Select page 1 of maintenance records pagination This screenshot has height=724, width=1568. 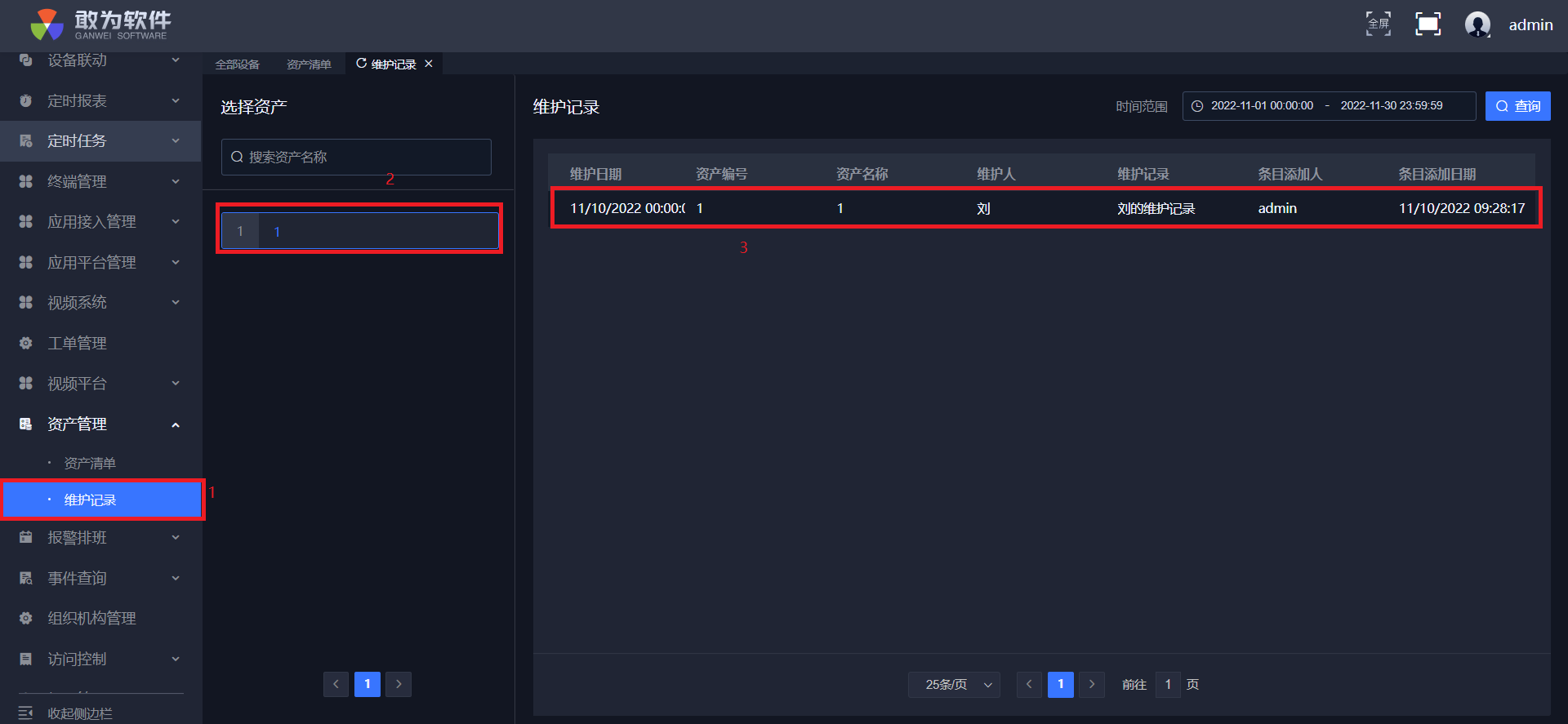[x=1061, y=685]
